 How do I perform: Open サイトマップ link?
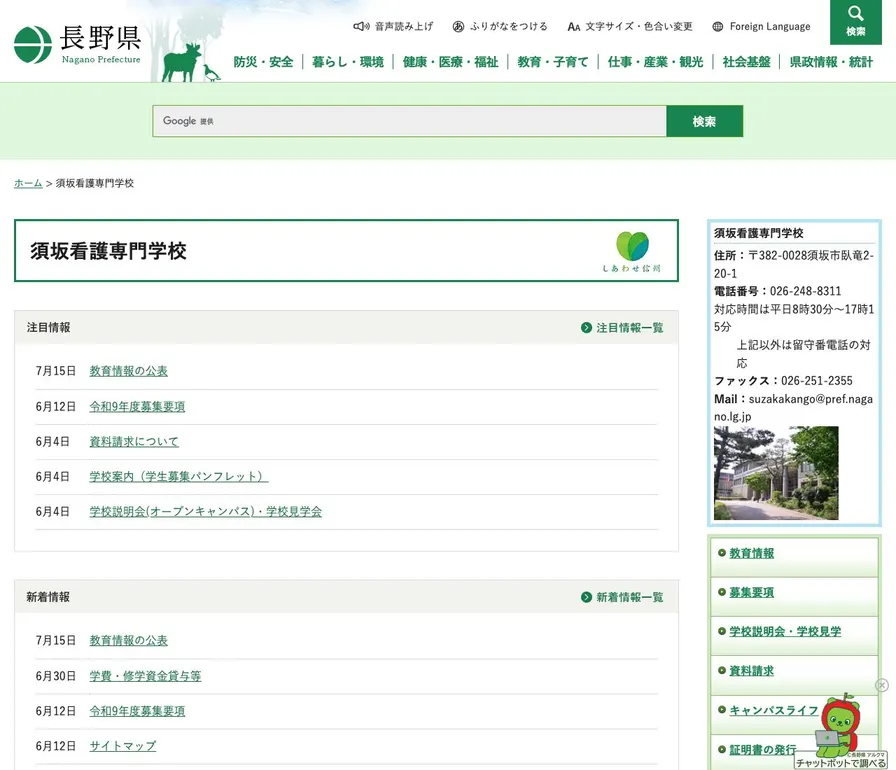coord(122,746)
